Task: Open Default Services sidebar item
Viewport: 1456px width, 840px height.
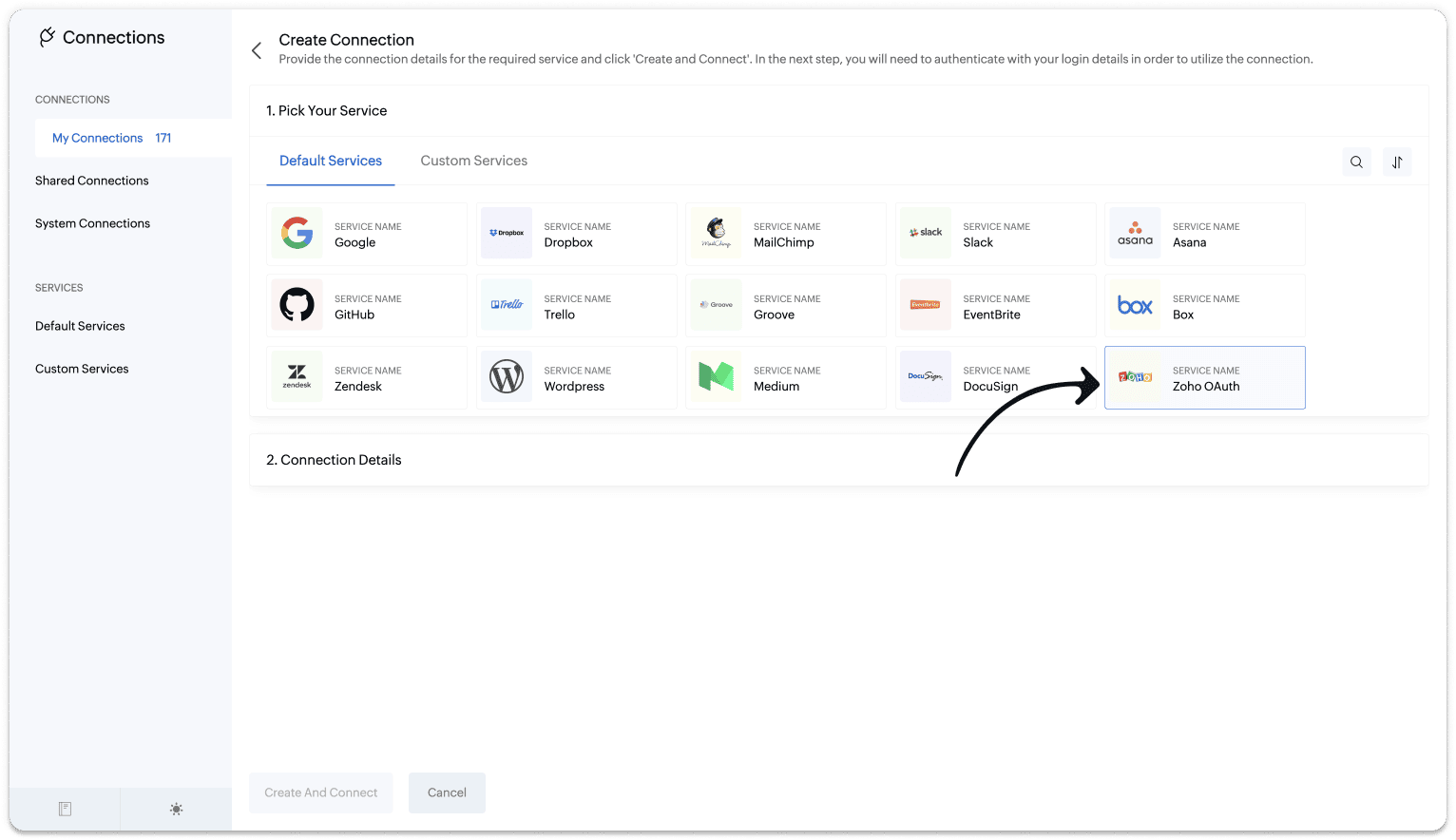Action: click(x=80, y=326)
